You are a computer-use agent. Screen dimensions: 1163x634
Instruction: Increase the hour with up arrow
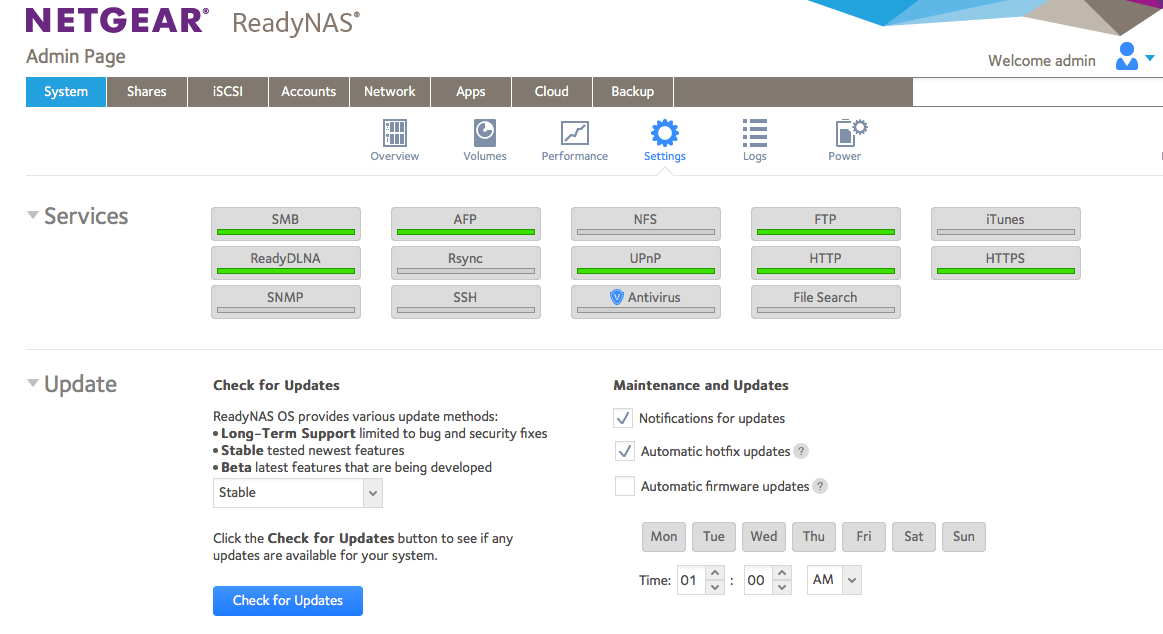click(714, 574)
